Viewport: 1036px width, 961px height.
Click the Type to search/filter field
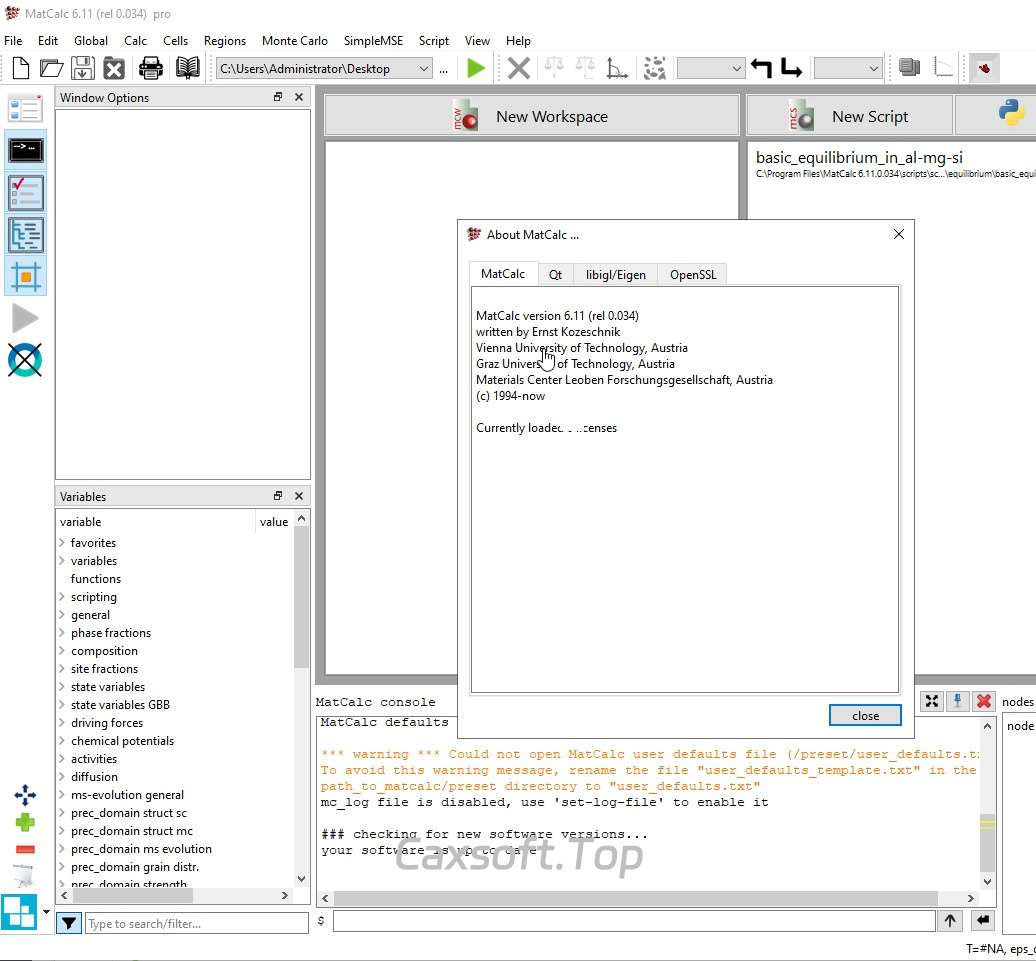point(196,924)
